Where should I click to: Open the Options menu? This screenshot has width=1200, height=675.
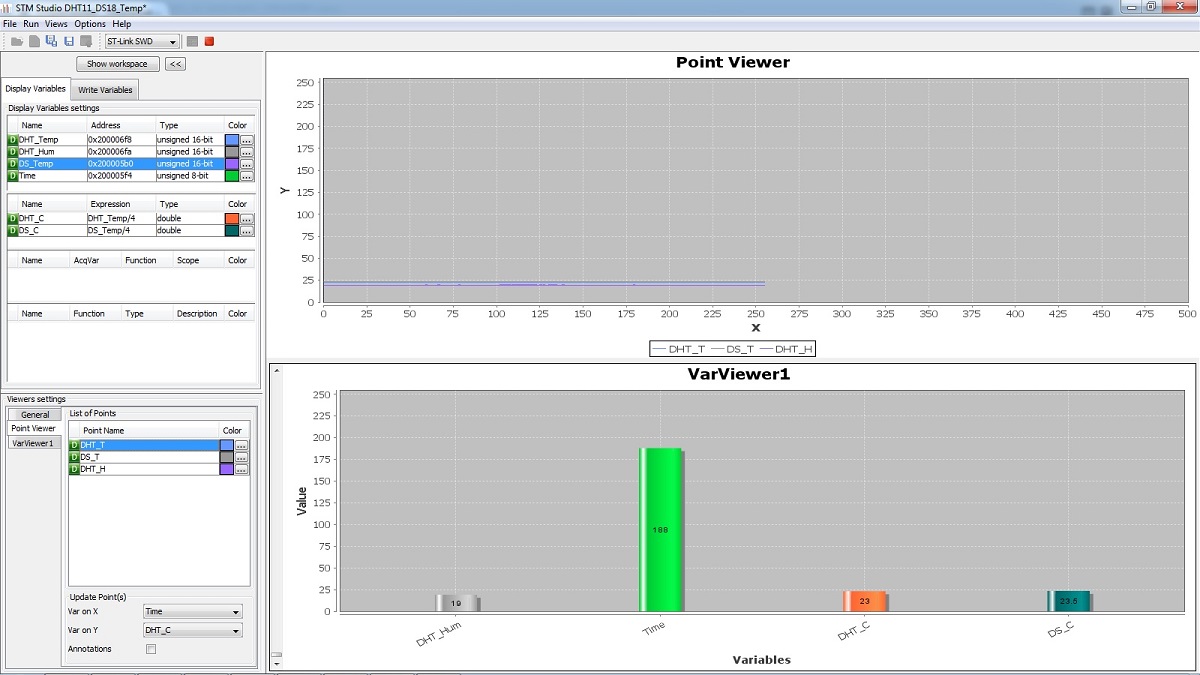90,23
